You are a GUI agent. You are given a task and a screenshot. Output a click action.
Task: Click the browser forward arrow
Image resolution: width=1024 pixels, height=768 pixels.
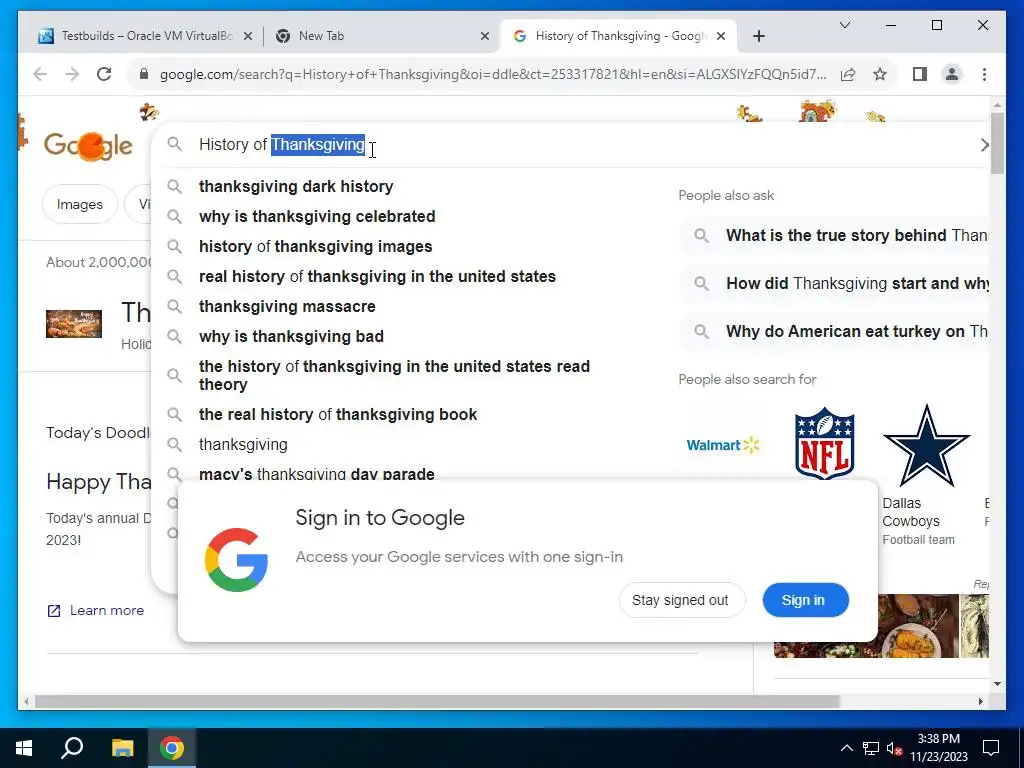(72, 74)
